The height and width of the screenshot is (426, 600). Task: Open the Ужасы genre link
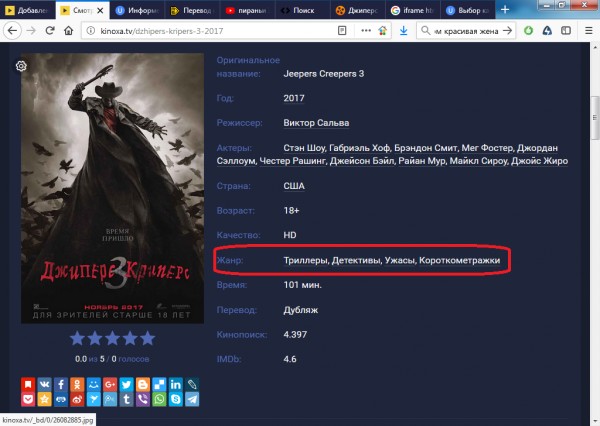coord(399,260)
